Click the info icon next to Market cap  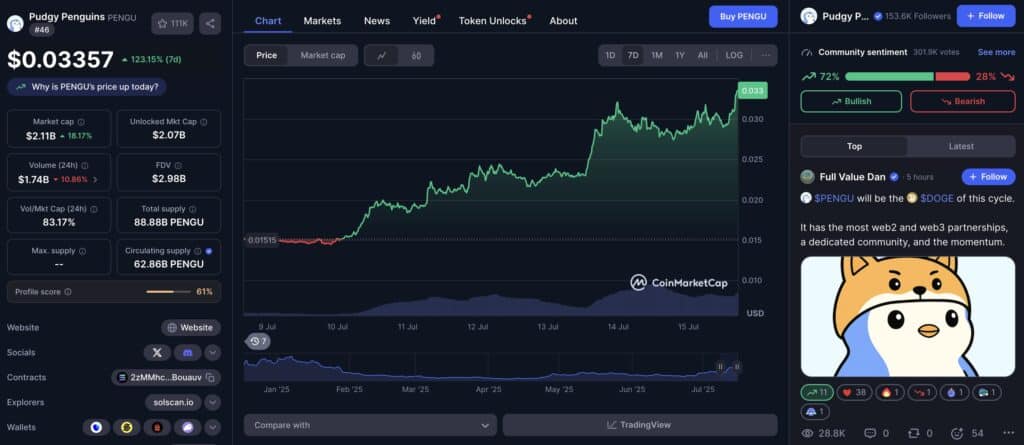(x=81, y=122)
